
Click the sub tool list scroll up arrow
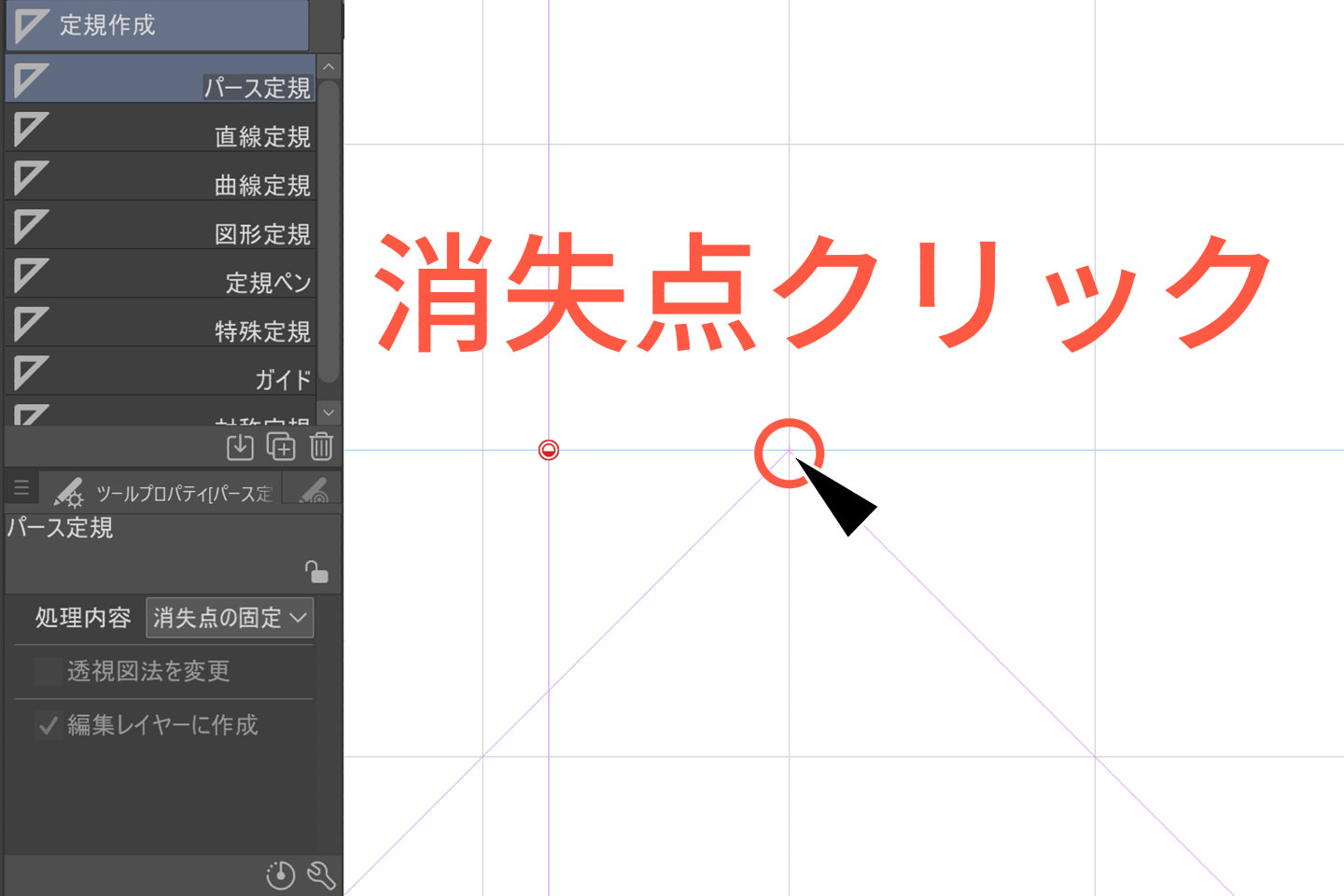tap(329, 67)
